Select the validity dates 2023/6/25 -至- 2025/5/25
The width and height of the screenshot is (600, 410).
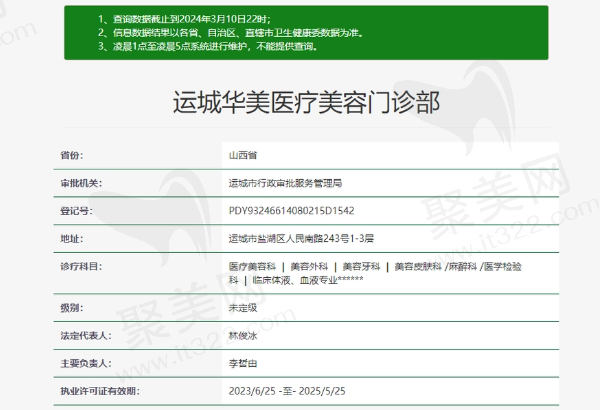coord(287,391)
